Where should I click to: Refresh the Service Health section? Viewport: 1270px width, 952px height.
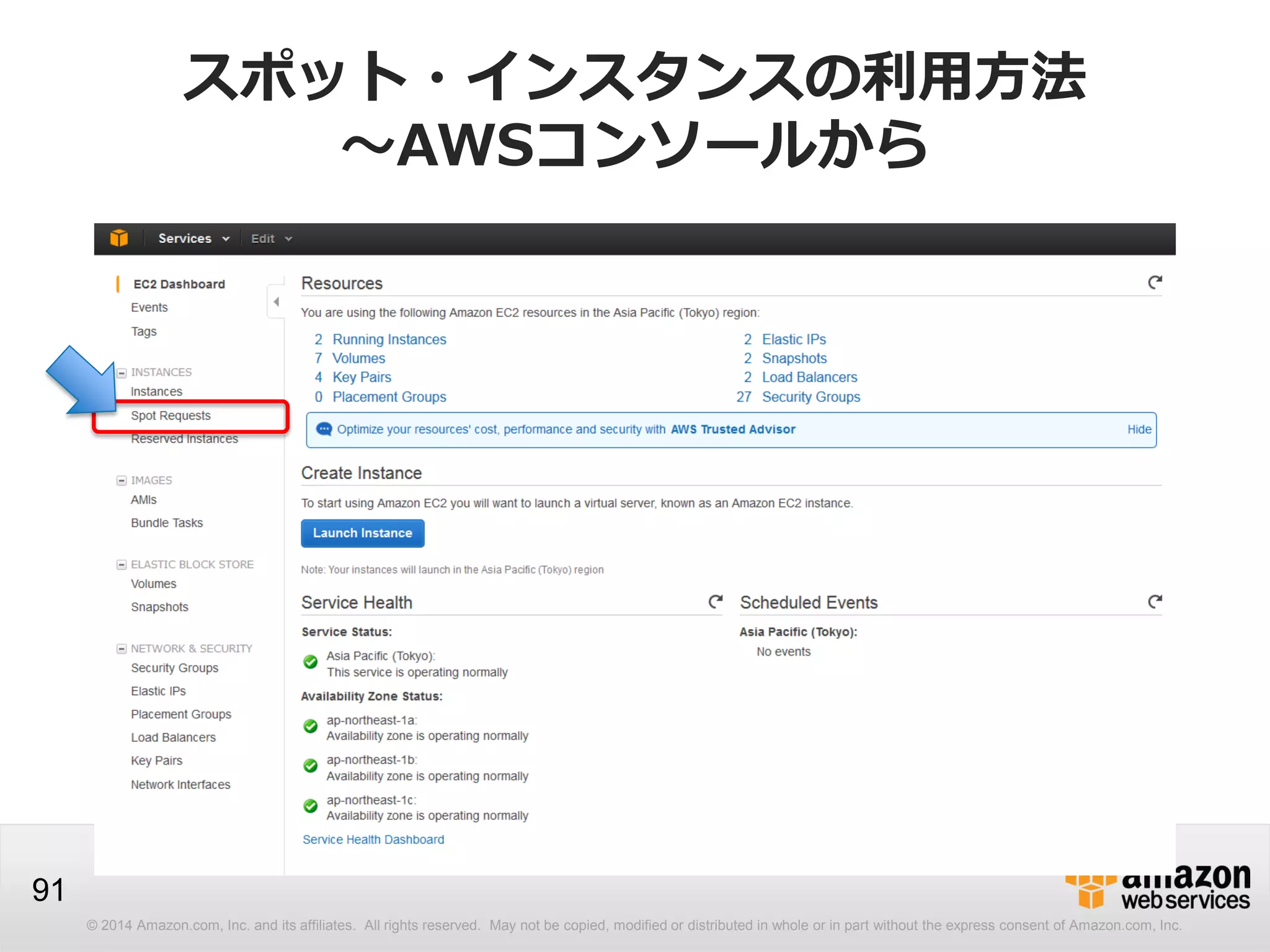tap(716, 601)
